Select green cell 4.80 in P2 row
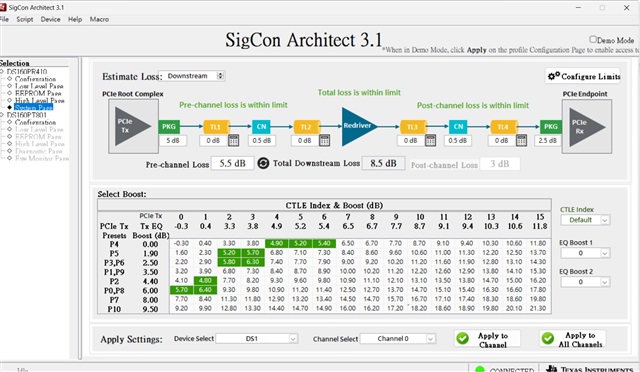 click(x=205, y=281)
